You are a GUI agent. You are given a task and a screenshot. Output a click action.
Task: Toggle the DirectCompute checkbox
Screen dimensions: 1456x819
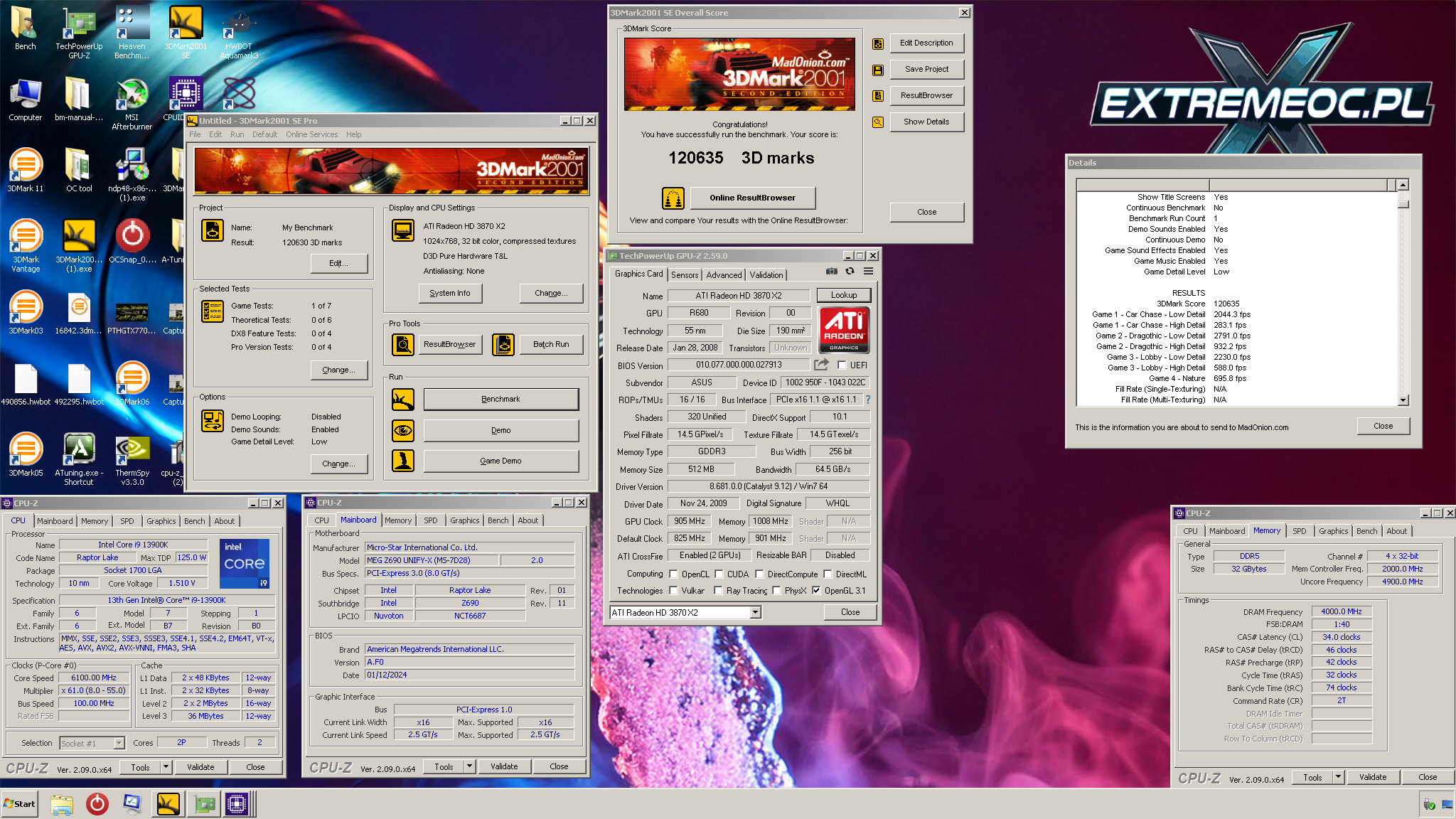(x=759, y=574)
